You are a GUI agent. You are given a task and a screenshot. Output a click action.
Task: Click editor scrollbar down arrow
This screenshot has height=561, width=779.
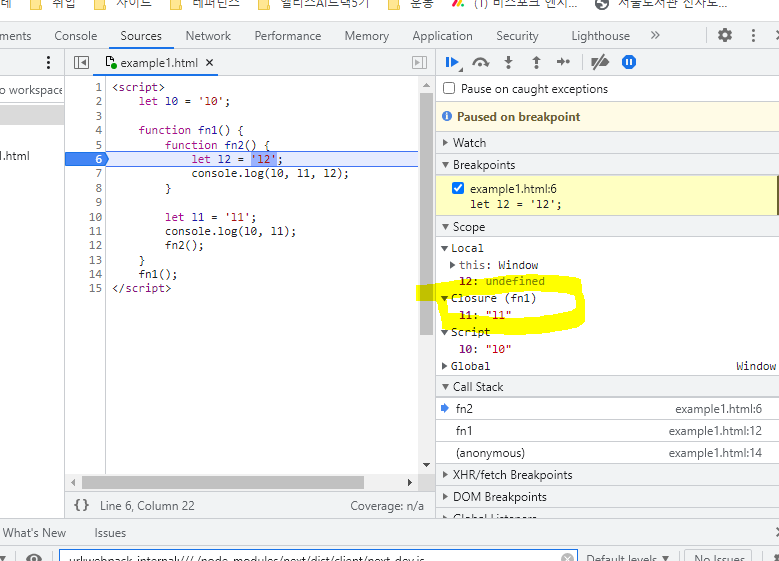point(426,466)
